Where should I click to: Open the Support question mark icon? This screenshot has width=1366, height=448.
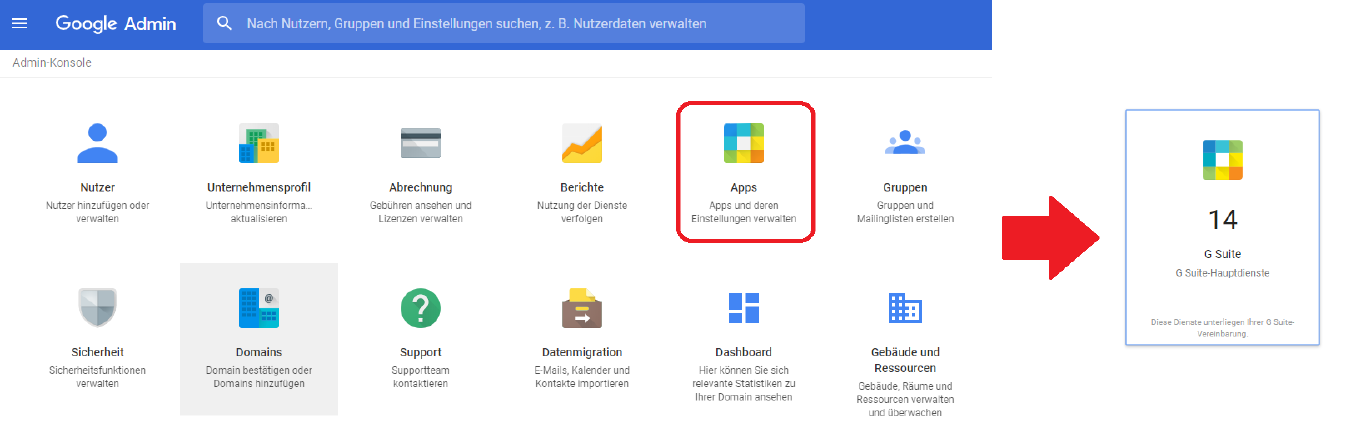coord(420,307)
